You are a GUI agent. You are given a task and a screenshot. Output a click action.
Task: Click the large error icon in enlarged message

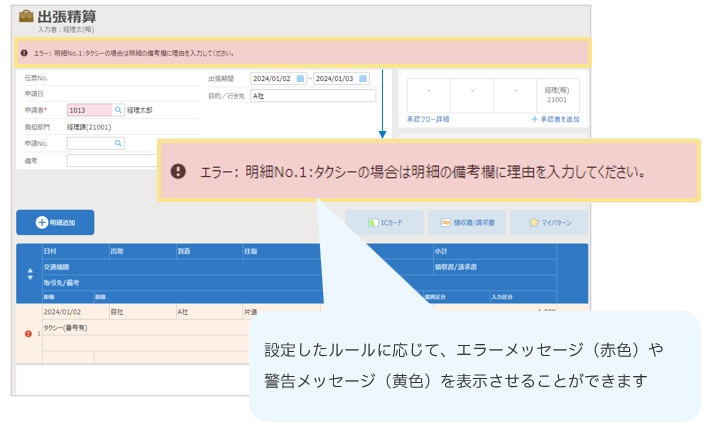point(178,171)
